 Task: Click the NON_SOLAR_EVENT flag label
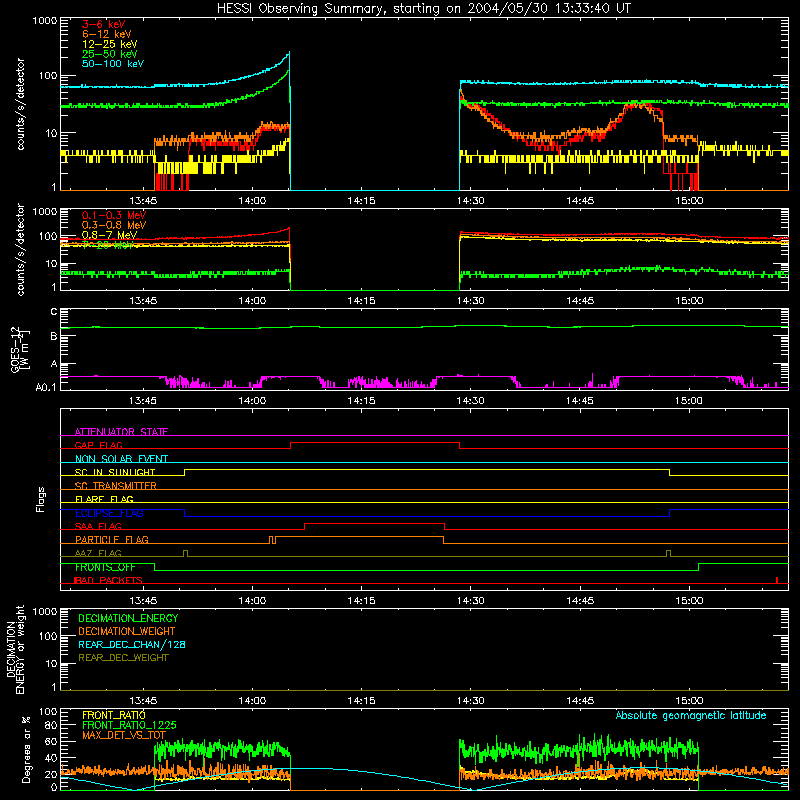click(x=121, y=459)
